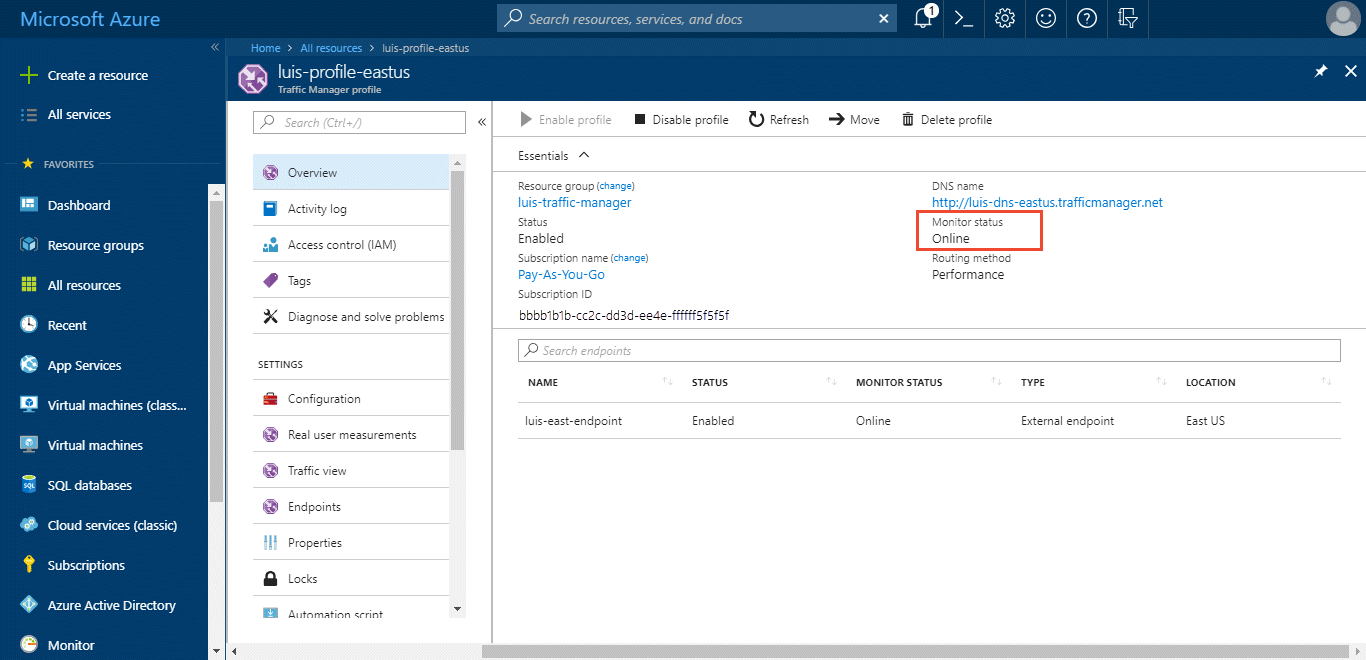The image size is (1366, 660).
Task: Click the Move button in the toolbar
Action: pos(854,120)
